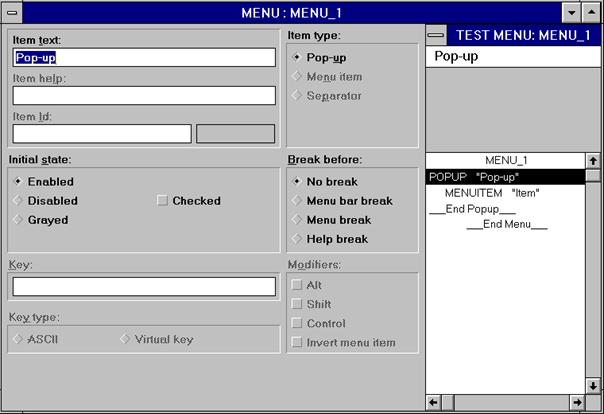Select the Disabled initial state

tap(17, 201)
